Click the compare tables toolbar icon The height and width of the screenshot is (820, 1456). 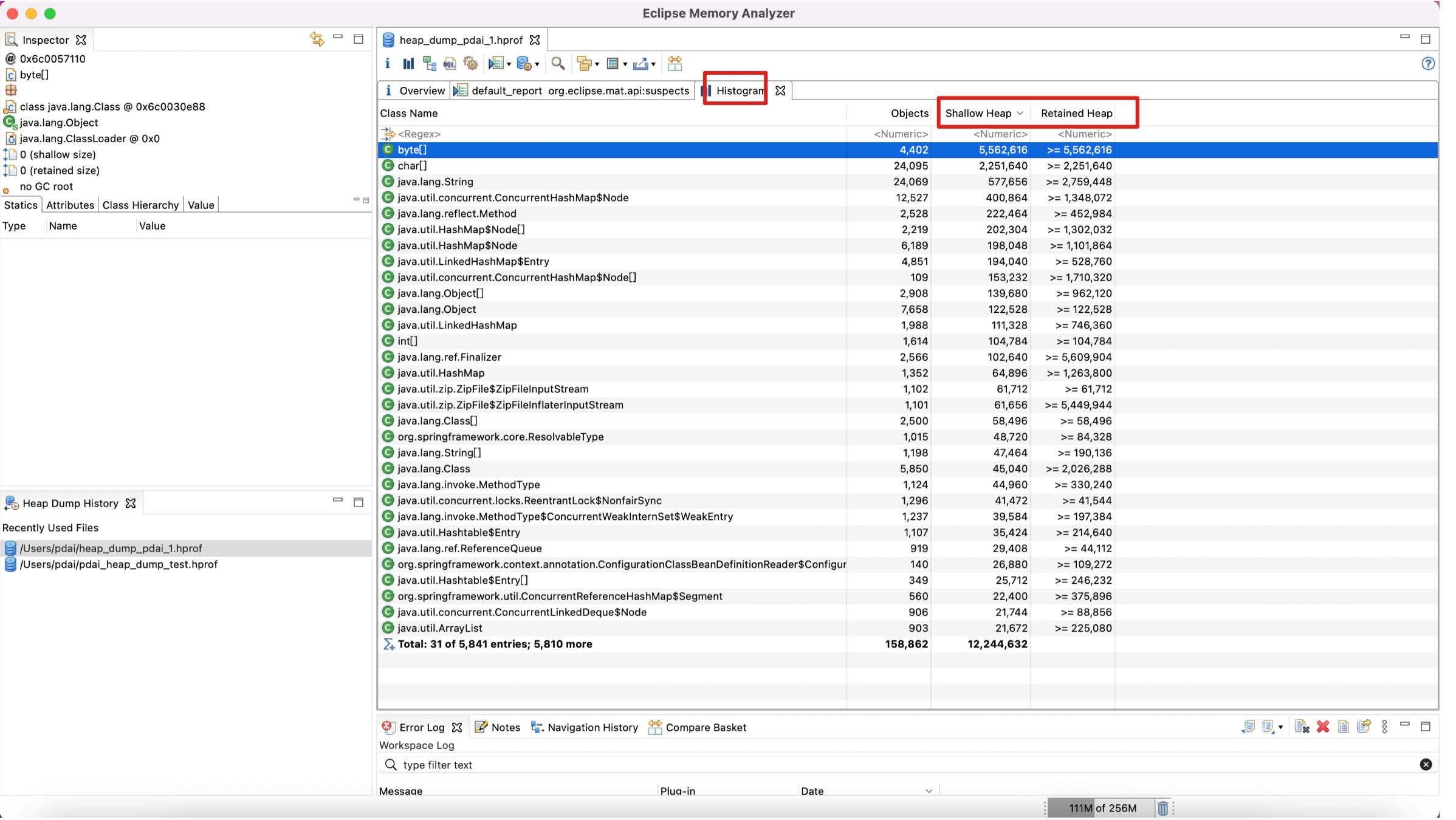click(675, 64)
